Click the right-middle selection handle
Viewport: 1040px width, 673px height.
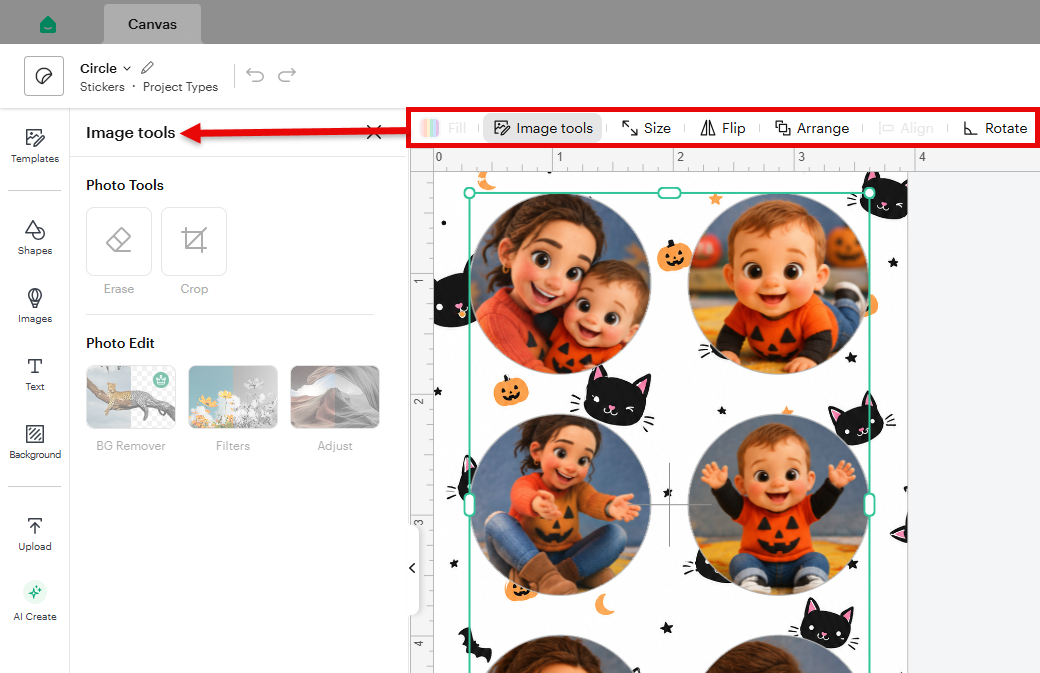[x=870, y=505]
